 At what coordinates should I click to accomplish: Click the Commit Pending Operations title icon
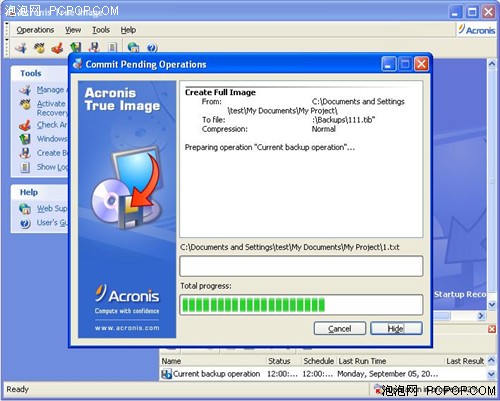78,64
